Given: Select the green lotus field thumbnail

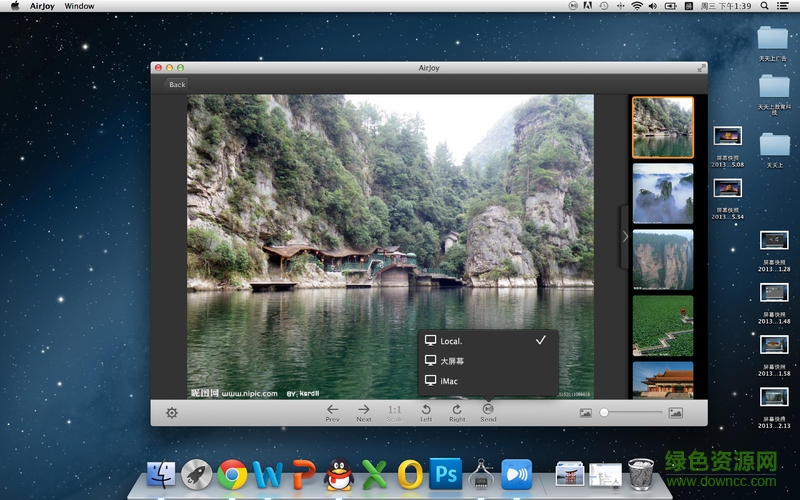Looking at the screenshot, I should (662, 324).
